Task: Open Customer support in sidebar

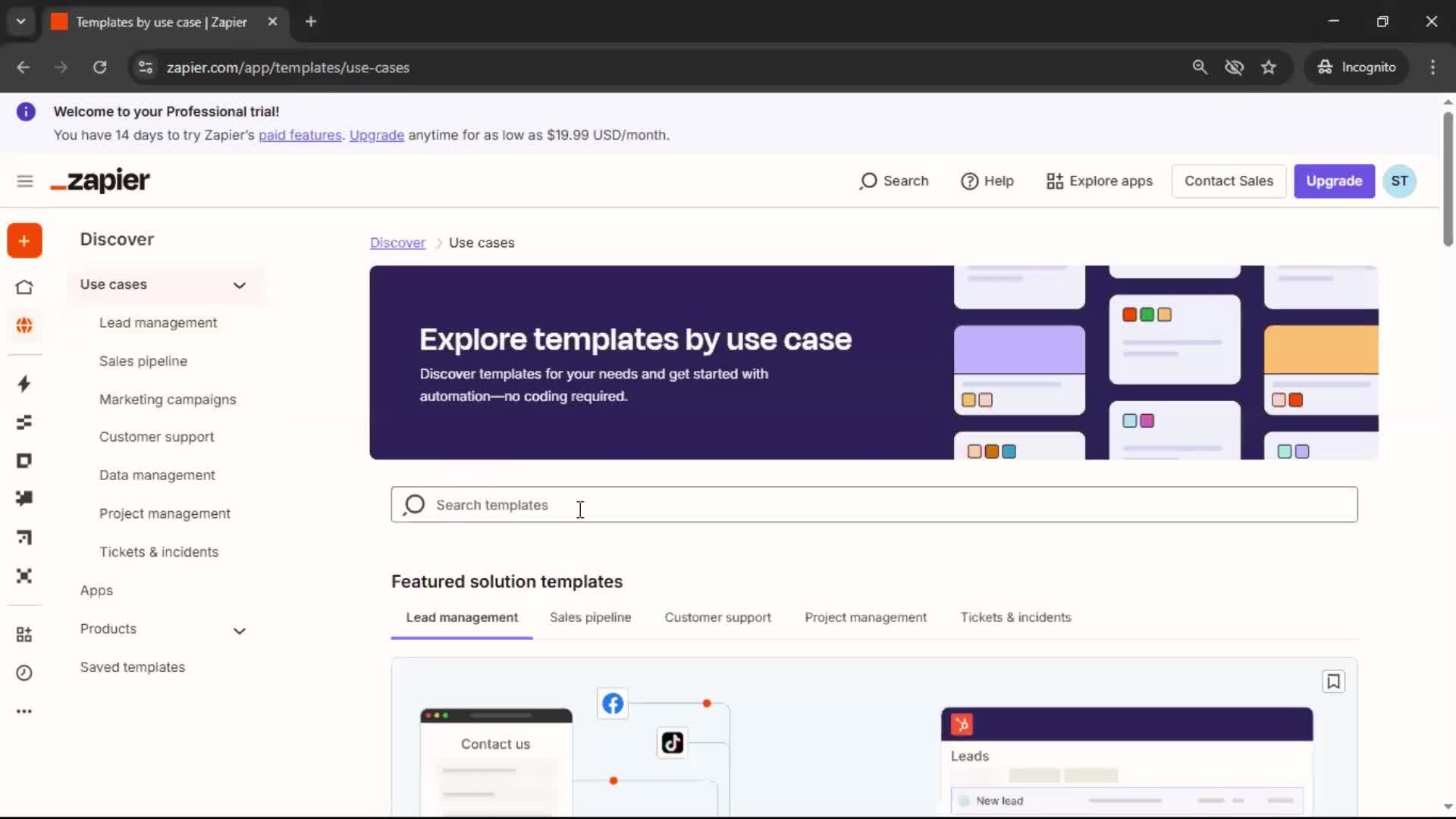Action: tap(156, 438)
